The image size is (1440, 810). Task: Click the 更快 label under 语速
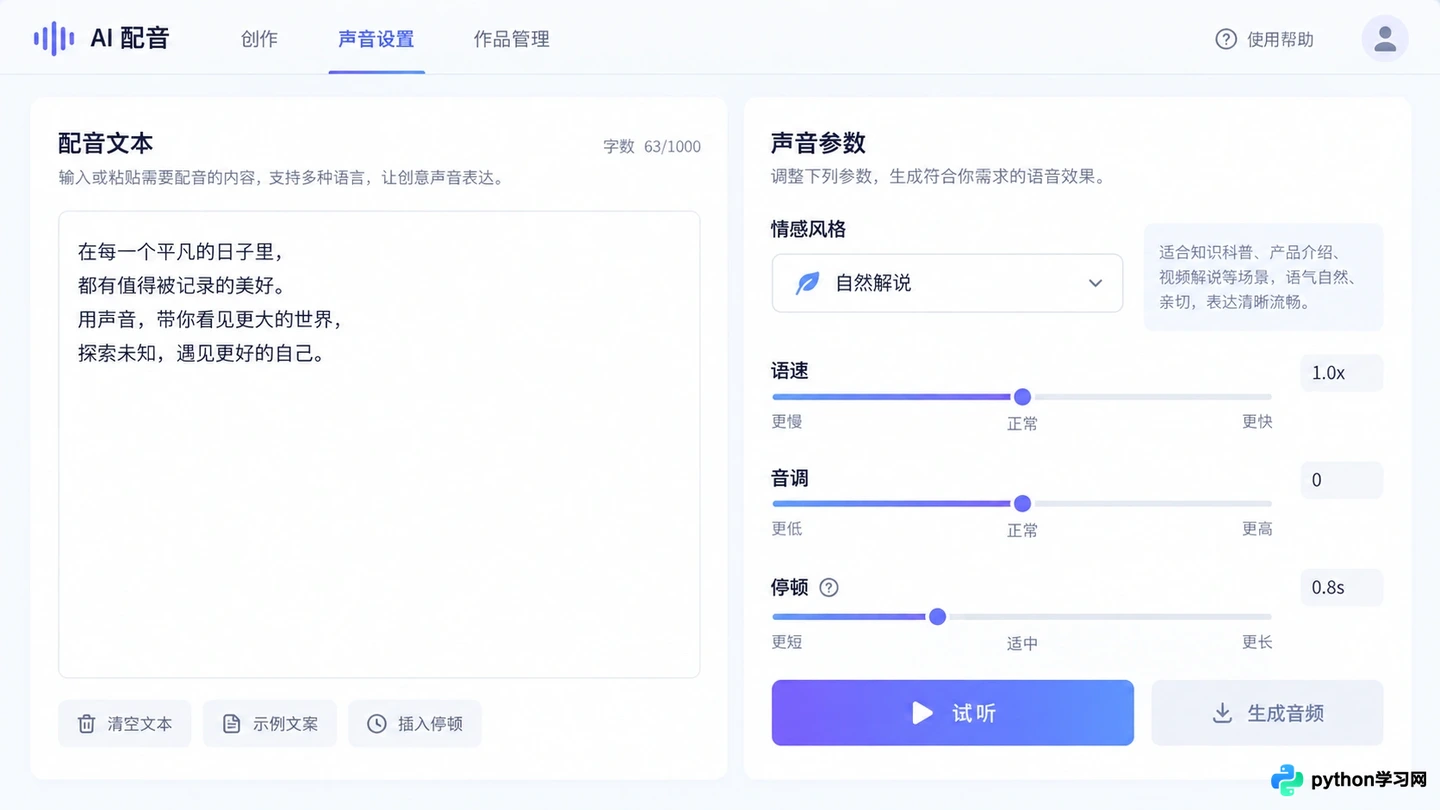click(x=1257, y=421)
